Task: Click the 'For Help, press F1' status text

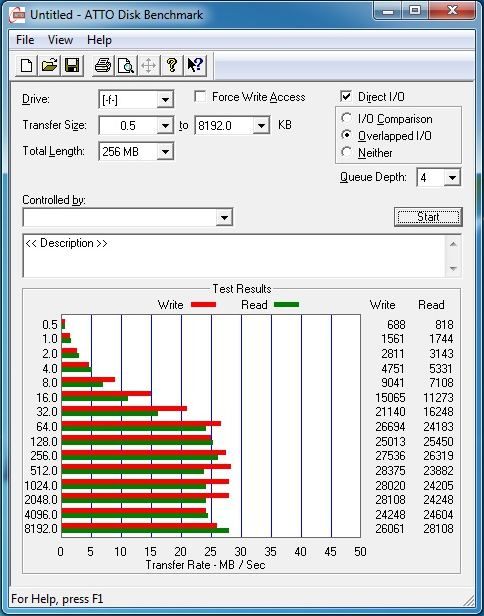Action: [57, 599]
